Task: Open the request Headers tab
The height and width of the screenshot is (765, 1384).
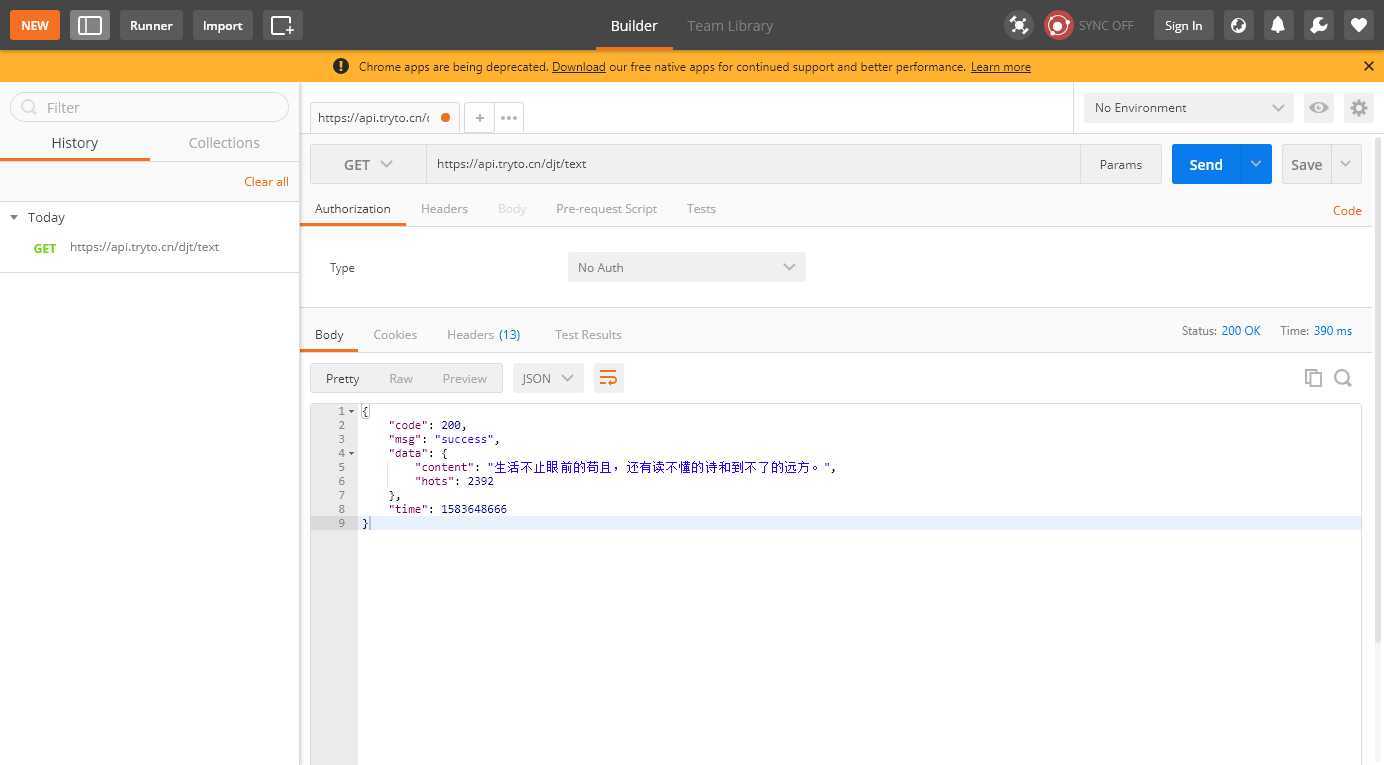Action: (444, 208)
